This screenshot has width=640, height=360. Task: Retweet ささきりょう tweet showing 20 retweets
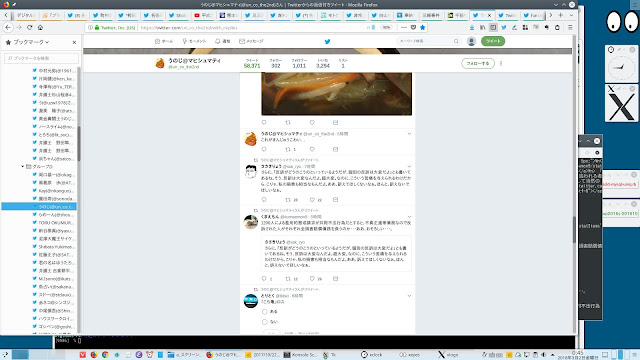288,200
